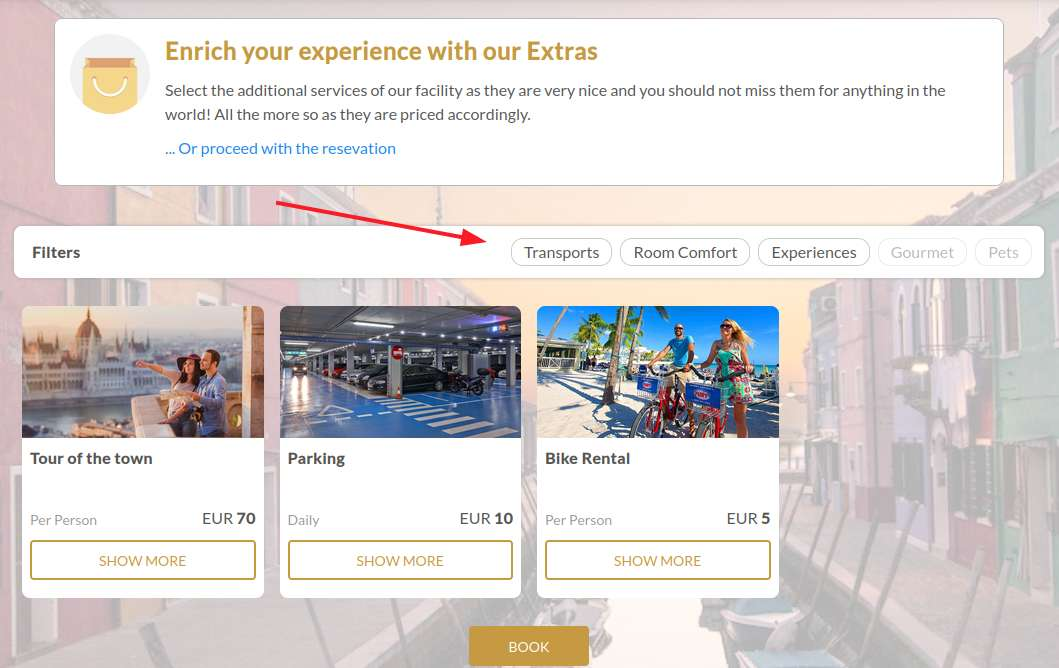Image resolution: width=1059 pixels, height=668 pixels.
Task: Expand Show More for Tour of the town
Action: coord(143,560)
